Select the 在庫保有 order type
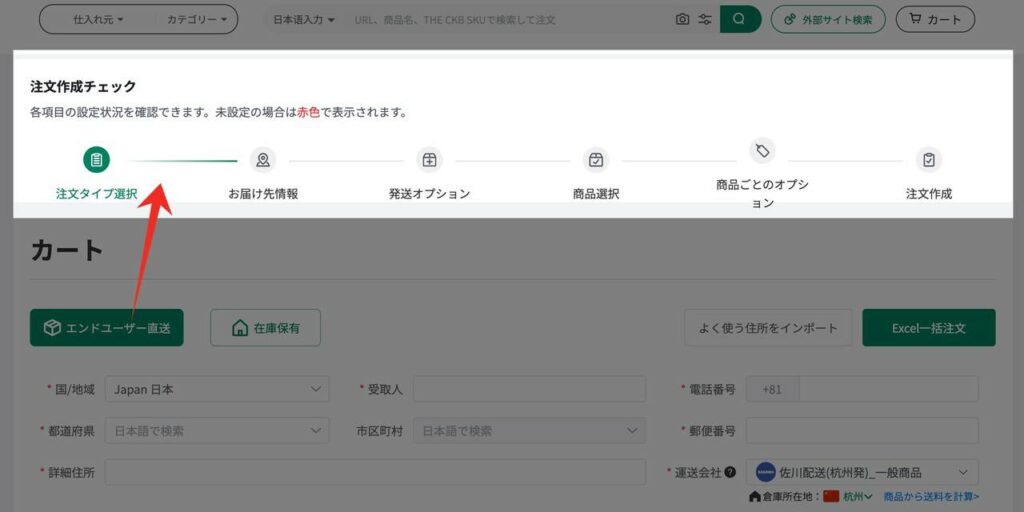 click(265, 328)
